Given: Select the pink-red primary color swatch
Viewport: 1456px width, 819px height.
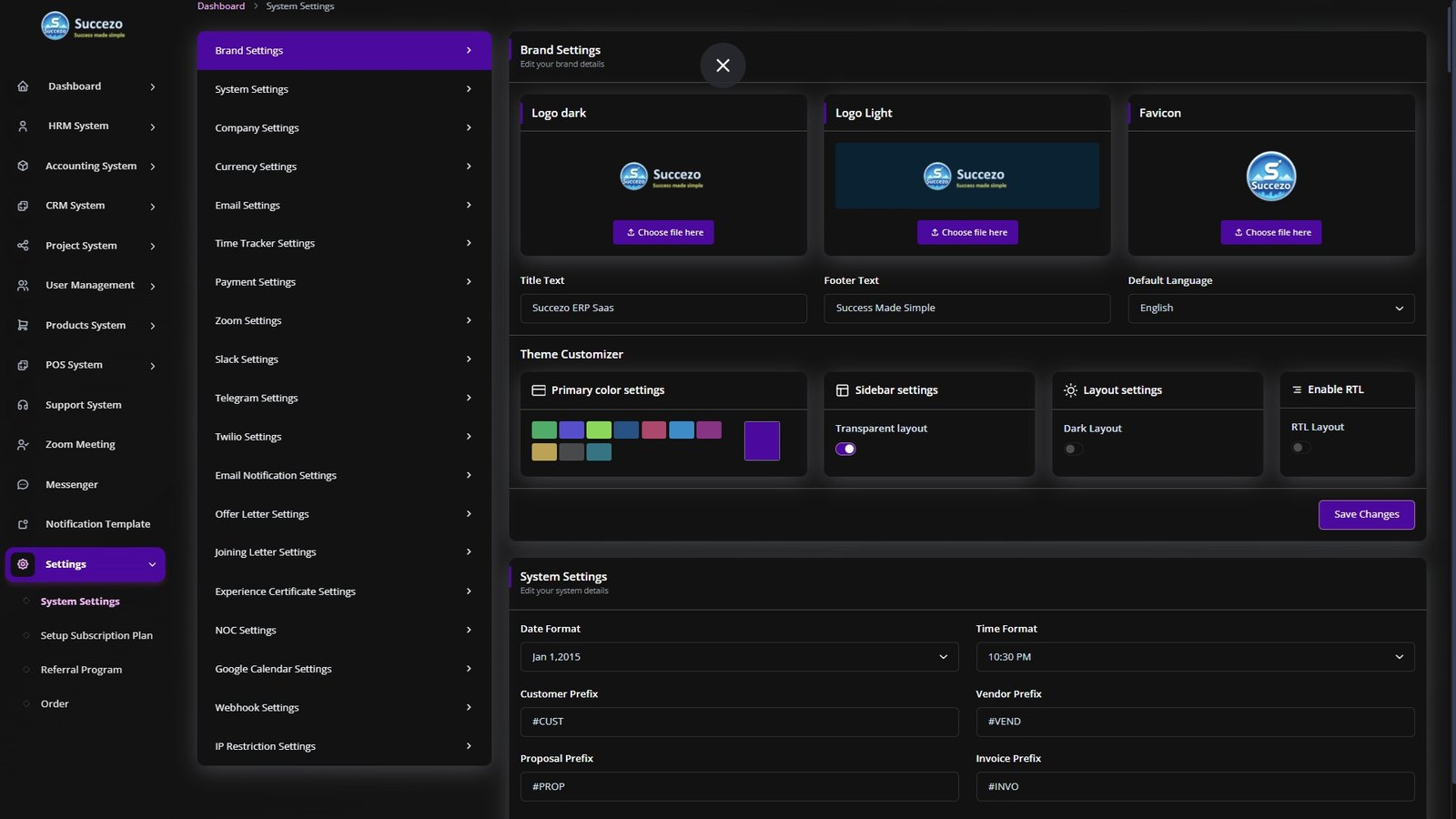Looking at the screenshot, I should coord(653,430).
